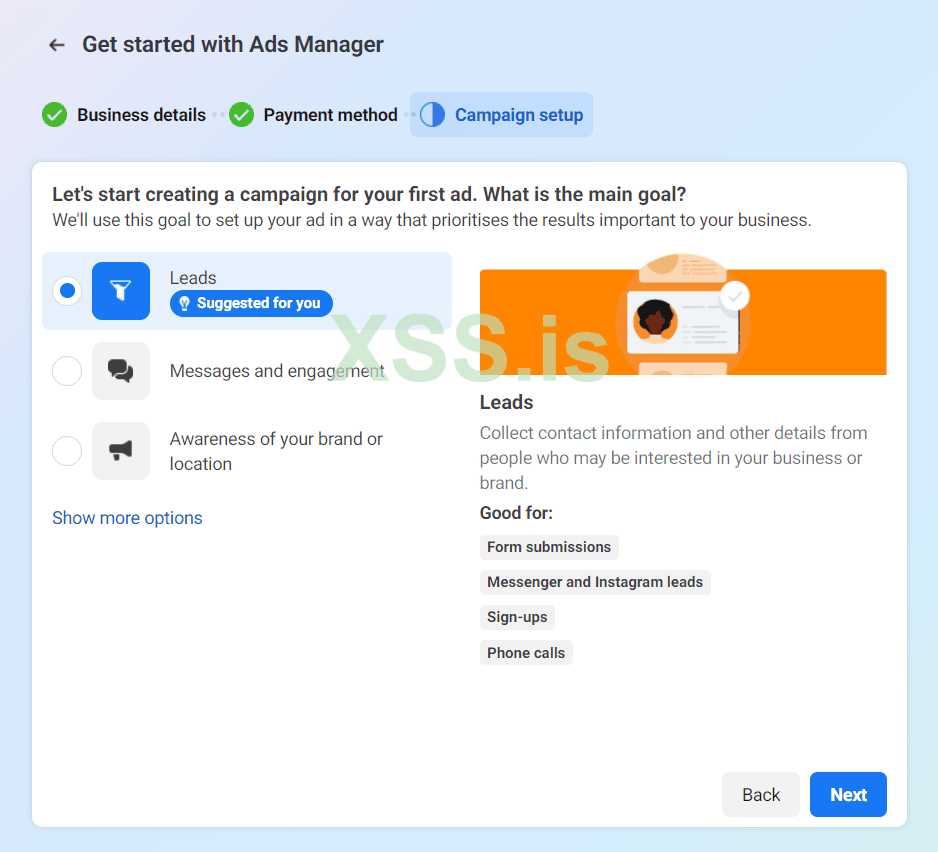
Task: Open the Campaign setup step
Action: pyautogui.click(x=518, y=115)
